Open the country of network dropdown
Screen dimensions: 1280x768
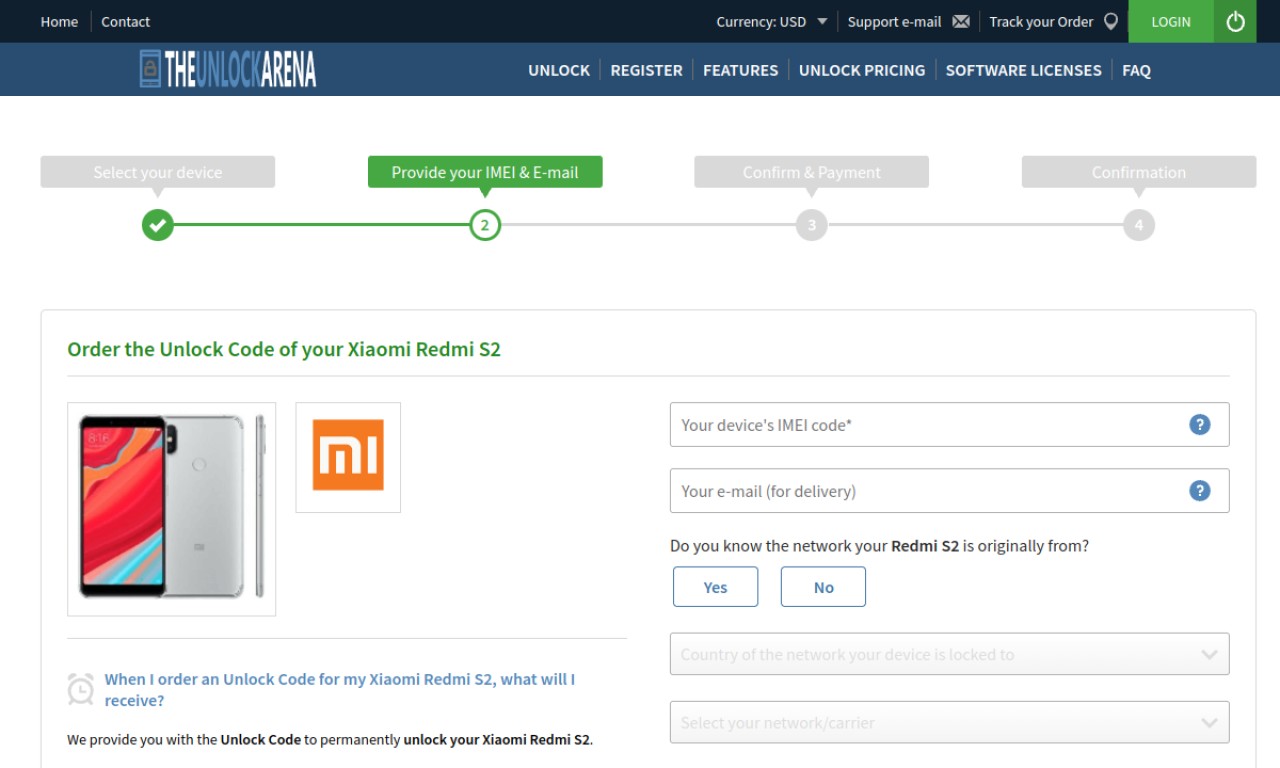(x=949, y=654)
